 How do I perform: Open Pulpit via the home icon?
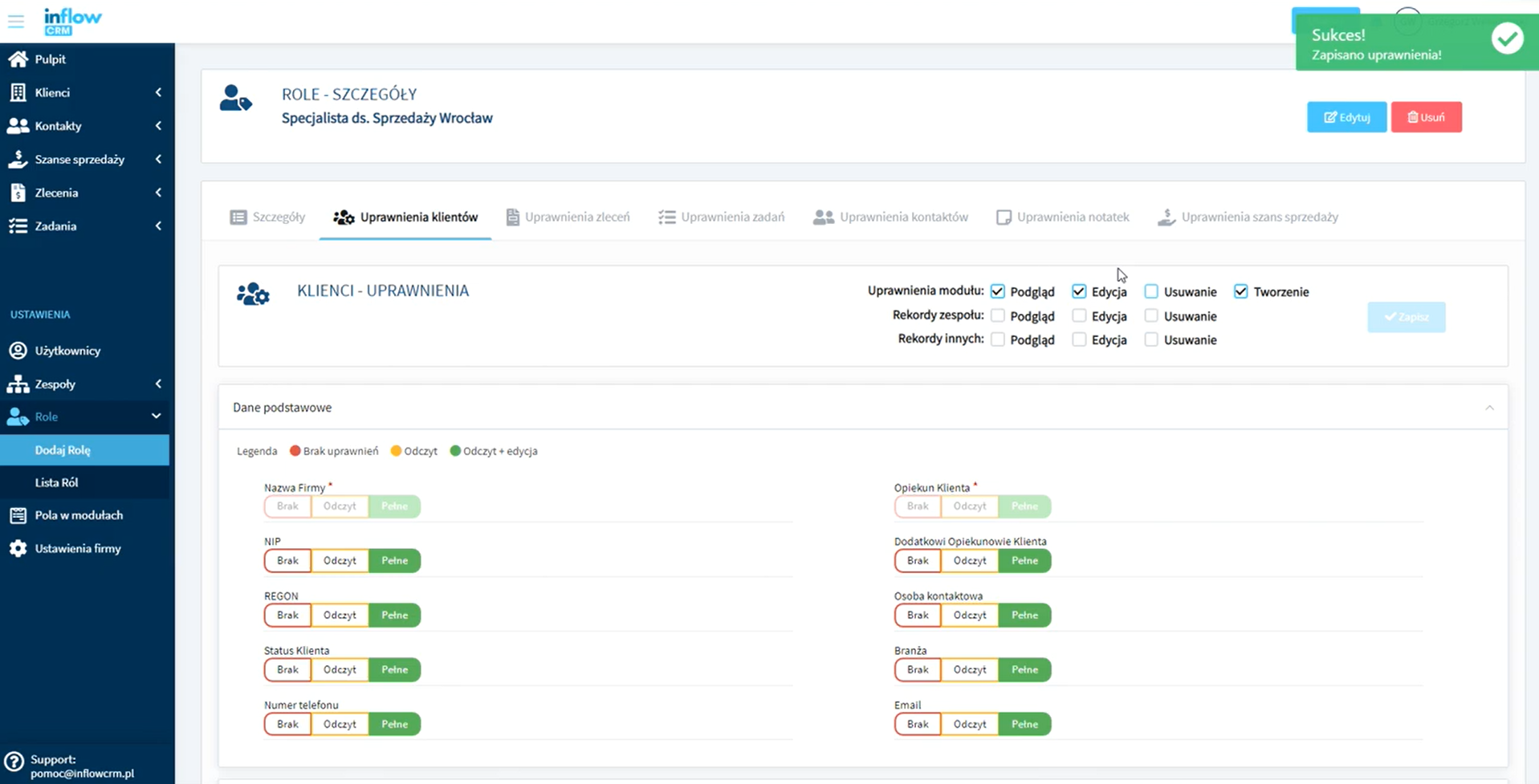[18, 59]
